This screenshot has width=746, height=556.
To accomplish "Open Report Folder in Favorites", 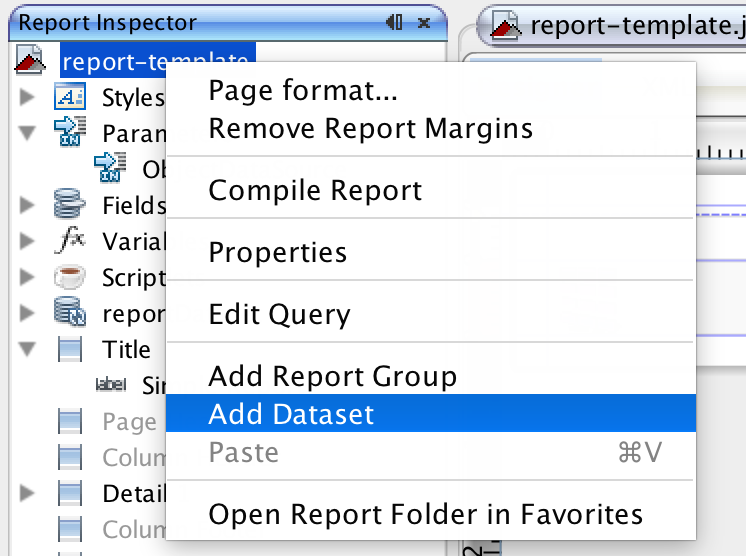I will pyautogui.click(x=425, y=514).
